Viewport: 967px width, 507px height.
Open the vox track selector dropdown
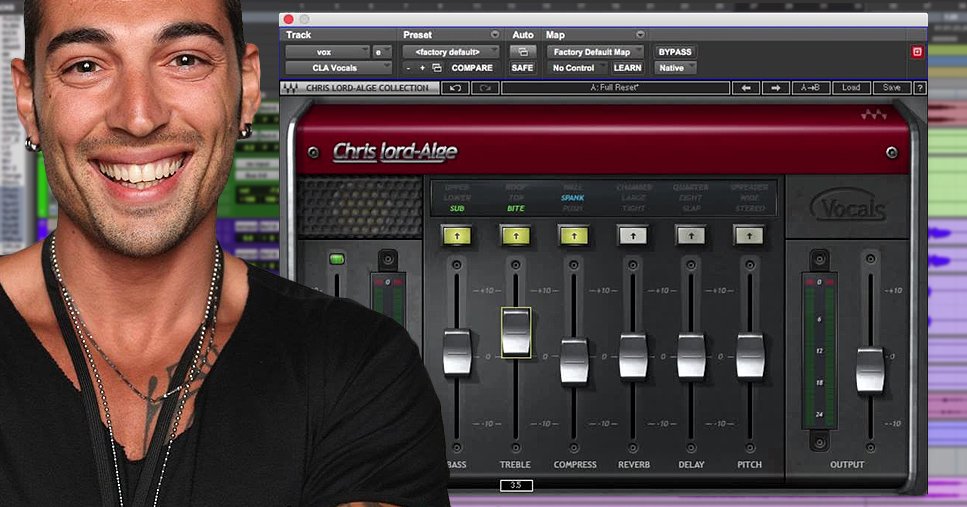(327, 52)
